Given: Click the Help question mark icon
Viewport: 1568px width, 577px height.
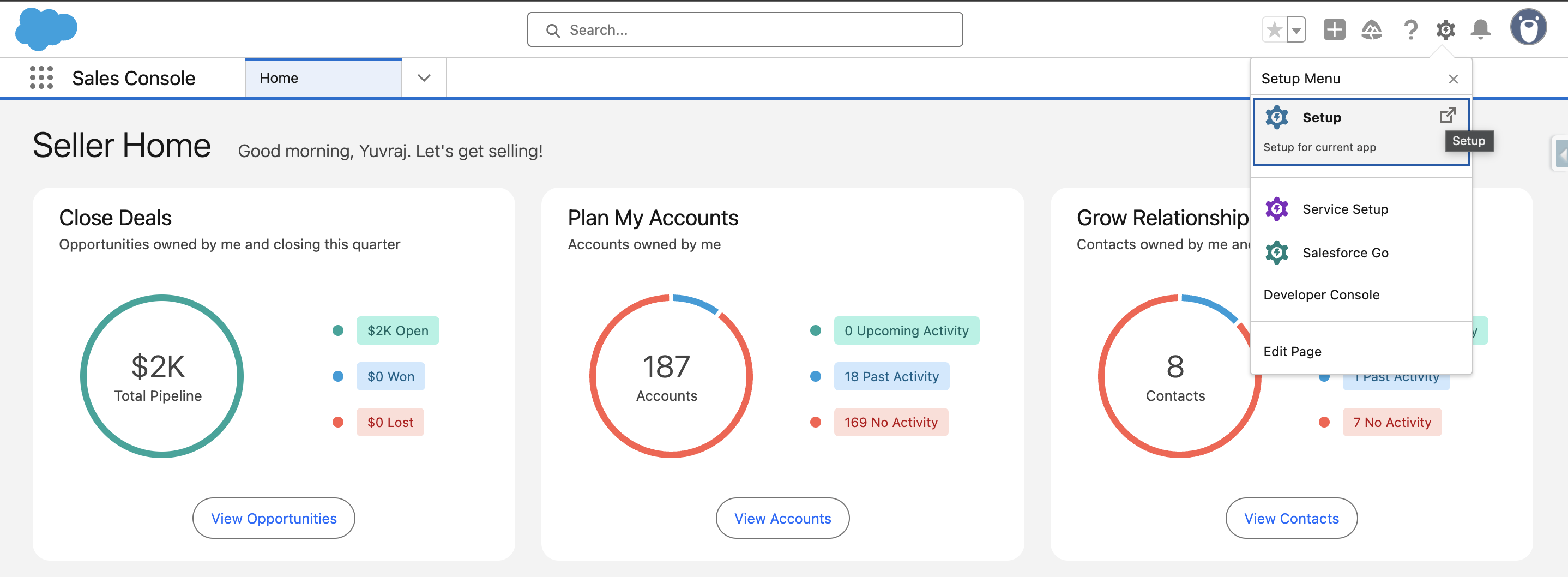Looking at the screenshot, I should click(1410, 29).
